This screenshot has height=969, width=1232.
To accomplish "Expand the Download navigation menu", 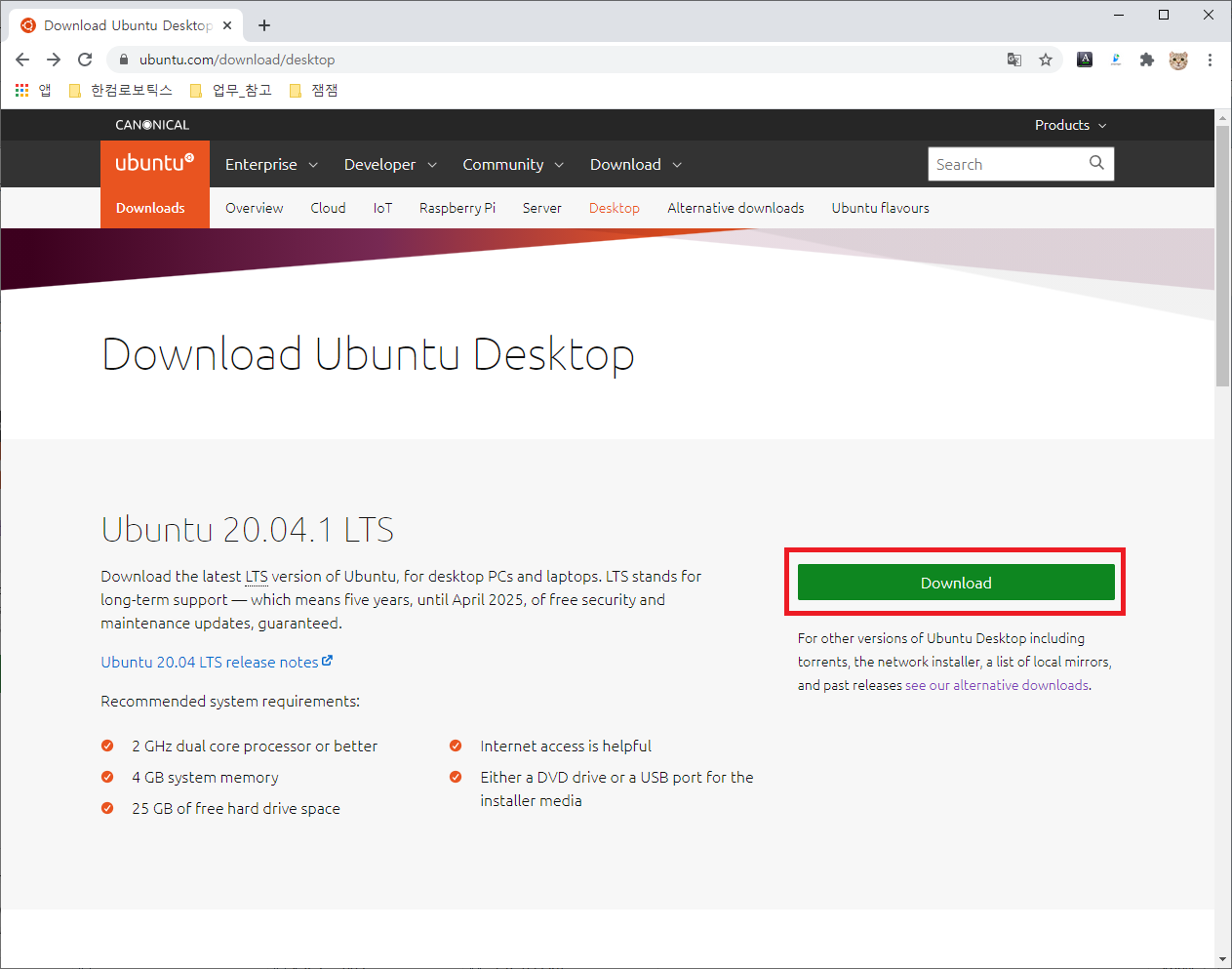I will (x=636, y=164).
